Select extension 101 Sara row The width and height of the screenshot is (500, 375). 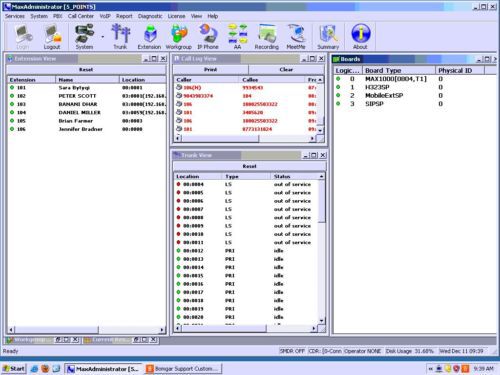(x=86, y=88)
